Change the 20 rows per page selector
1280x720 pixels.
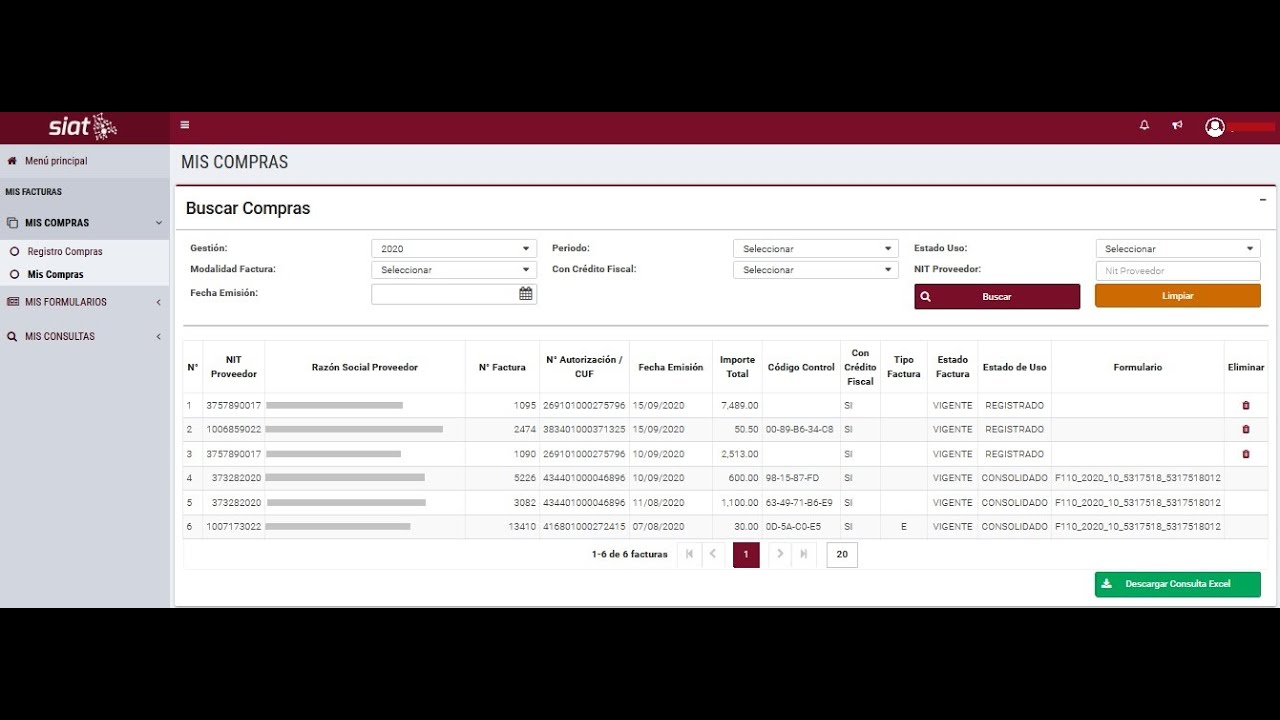842,555
